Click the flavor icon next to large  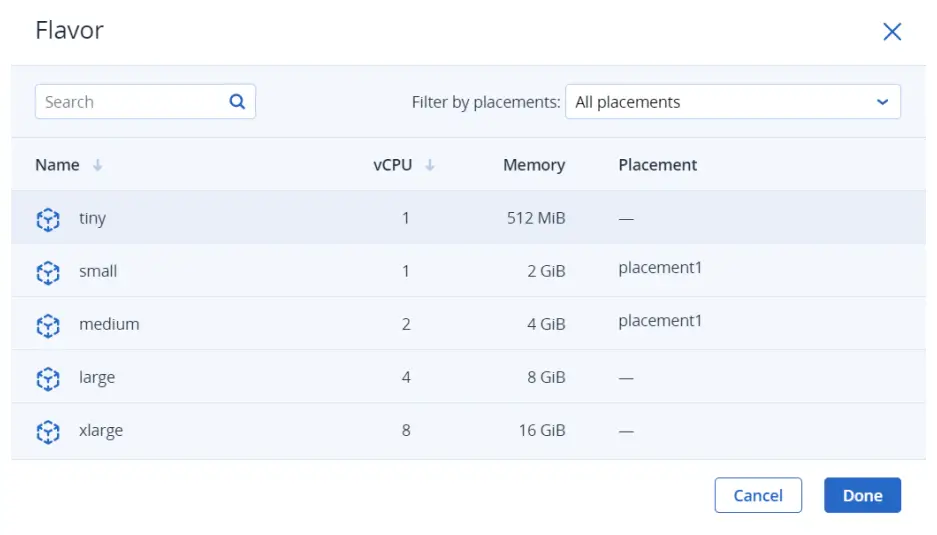click(48, 378)
